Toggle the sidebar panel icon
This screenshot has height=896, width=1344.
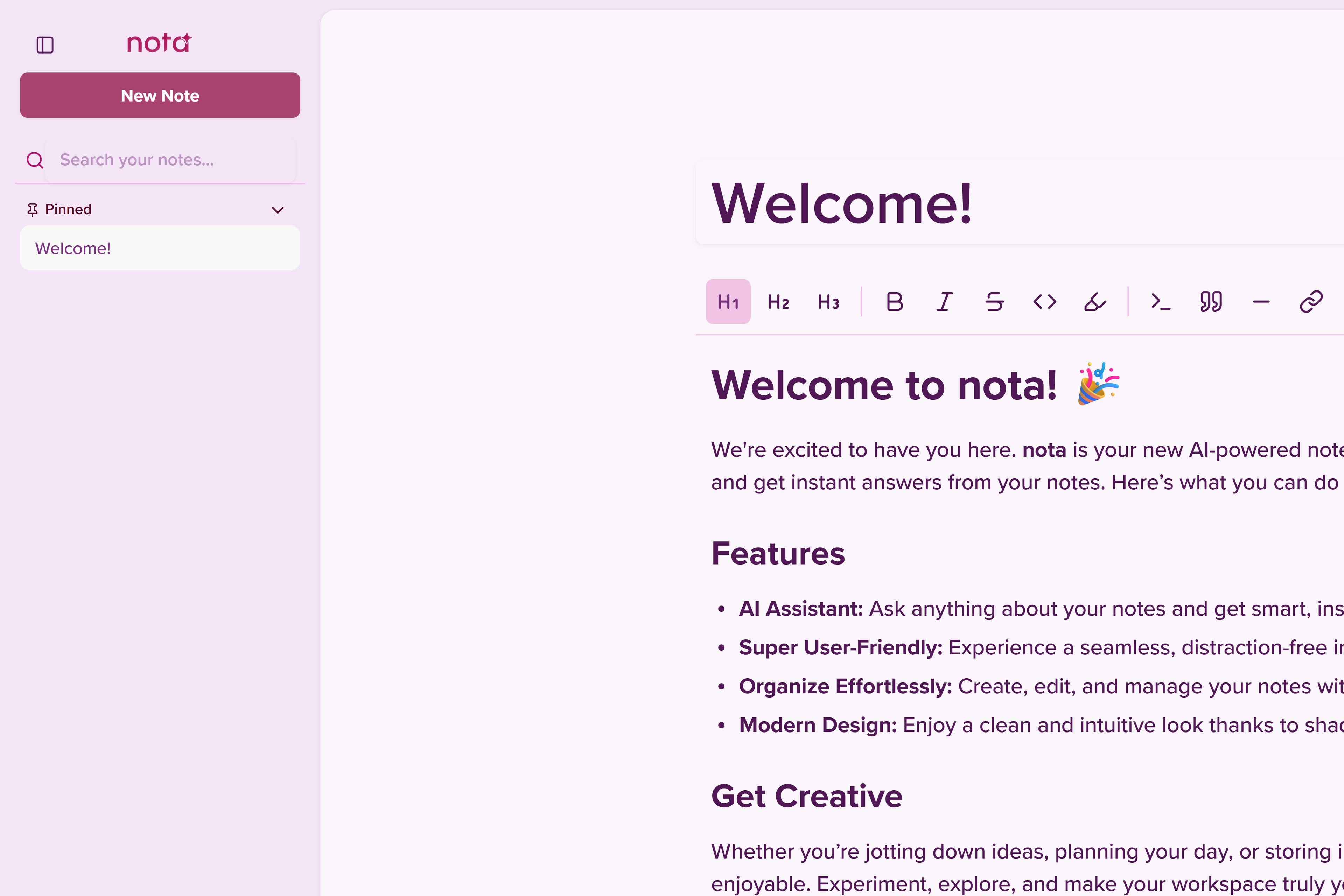(x=44, y=44)
